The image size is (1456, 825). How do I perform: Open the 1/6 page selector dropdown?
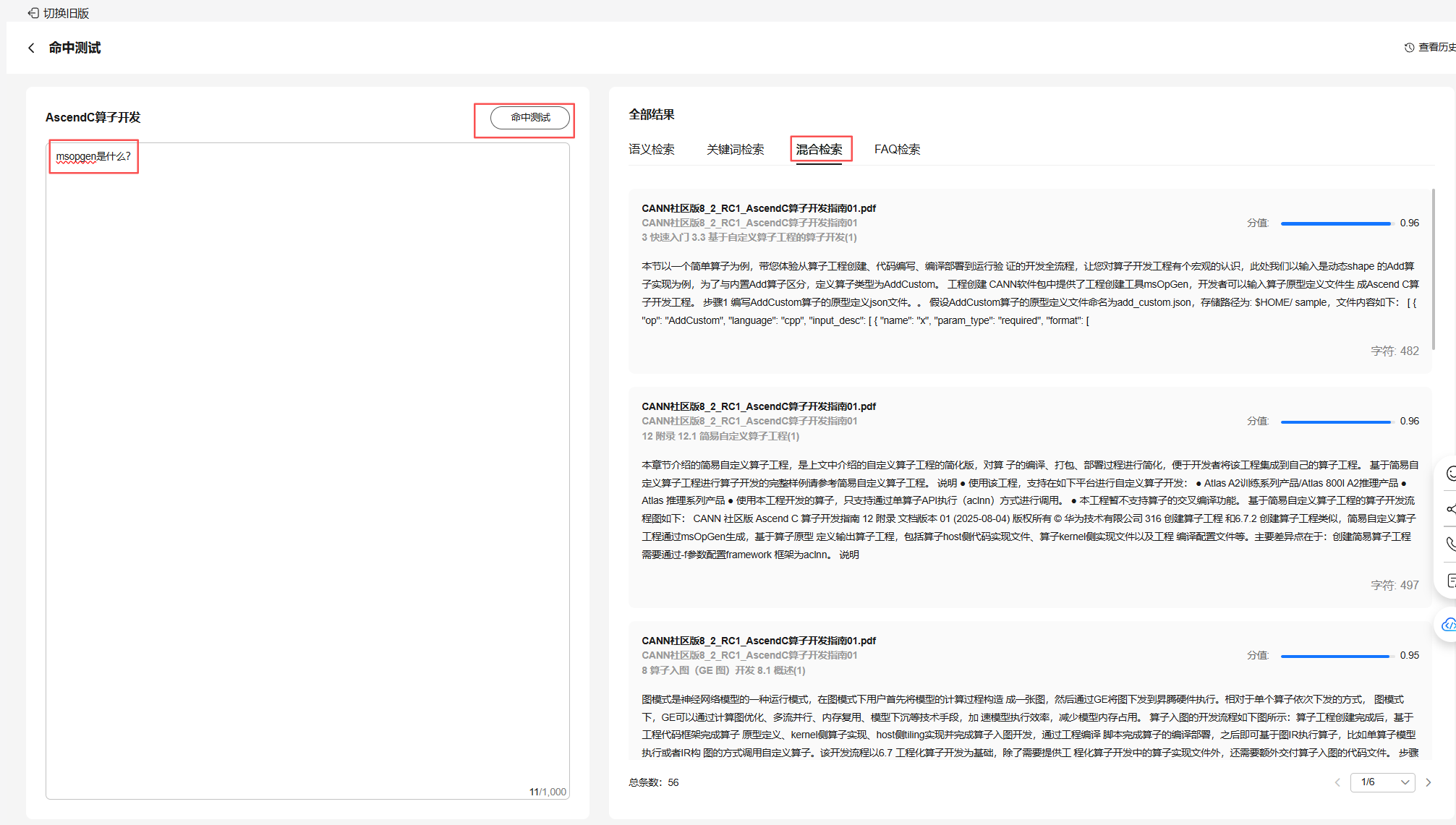click(x=1382, y=782)
